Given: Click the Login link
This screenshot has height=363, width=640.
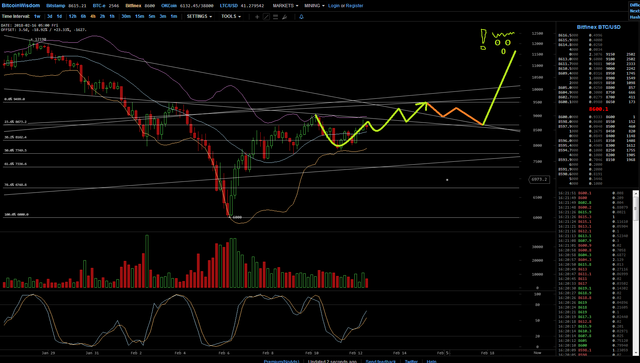Looking at the screenshot, I should [334, 6].
